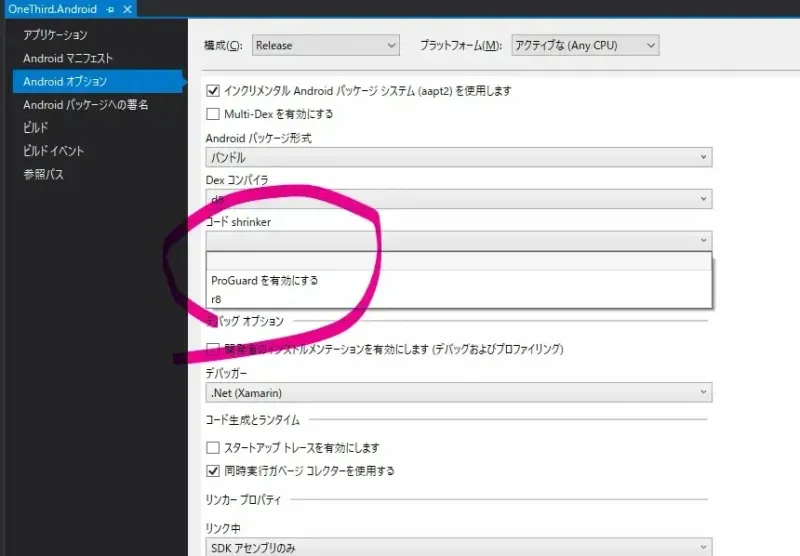Uncheck the incremental aapt2 packaging checkbox
This screenshot has height=556, width=800.
(x=212, y=91)
